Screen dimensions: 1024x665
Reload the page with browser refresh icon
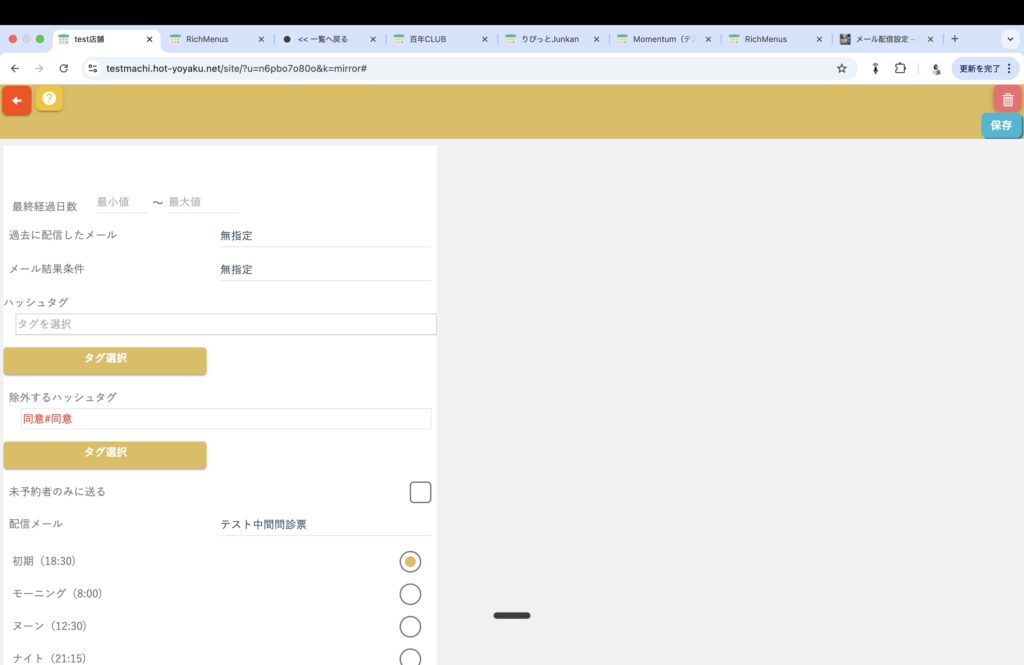64,68
